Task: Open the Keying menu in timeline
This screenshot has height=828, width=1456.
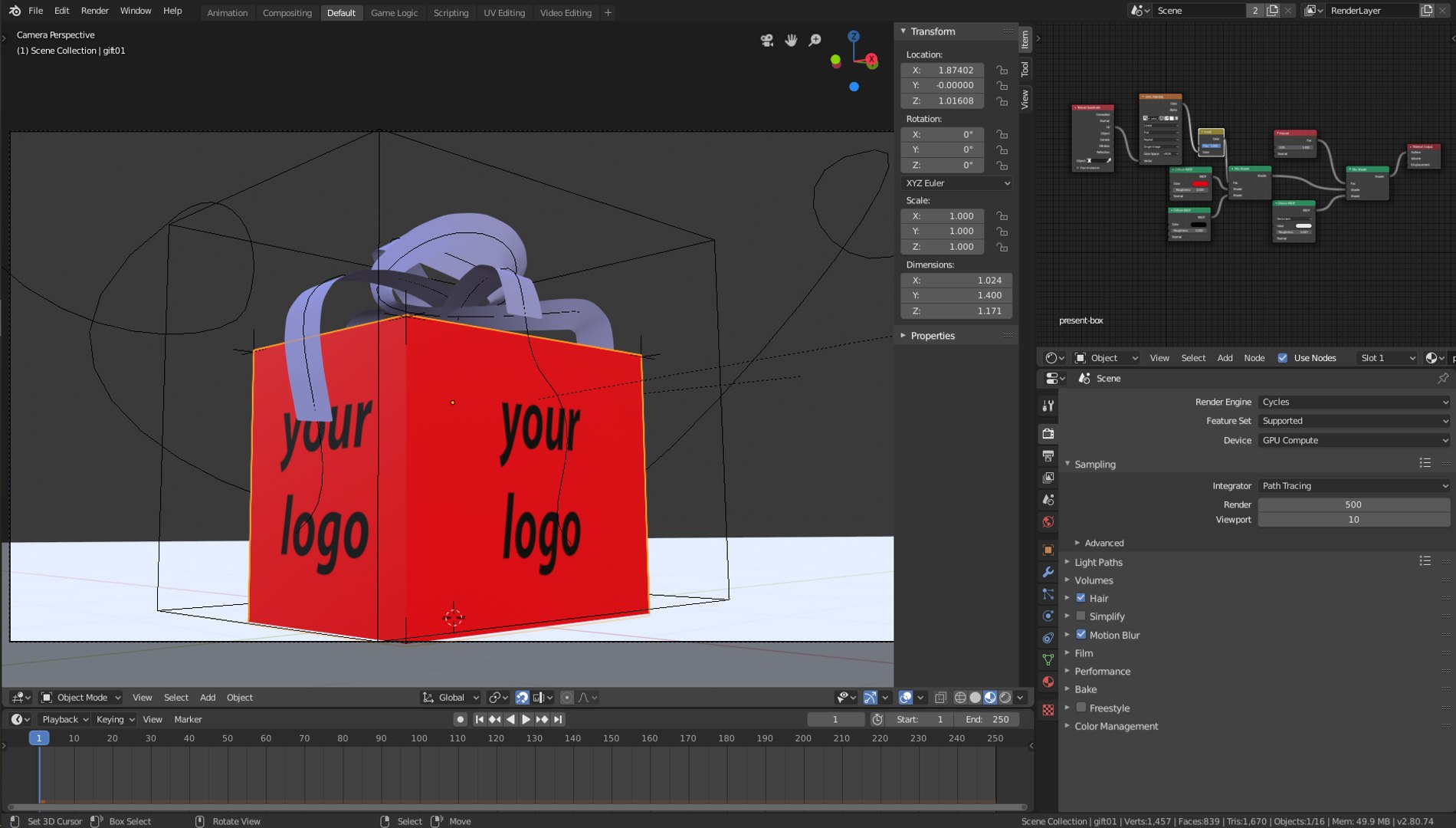Action: point(115,719)
